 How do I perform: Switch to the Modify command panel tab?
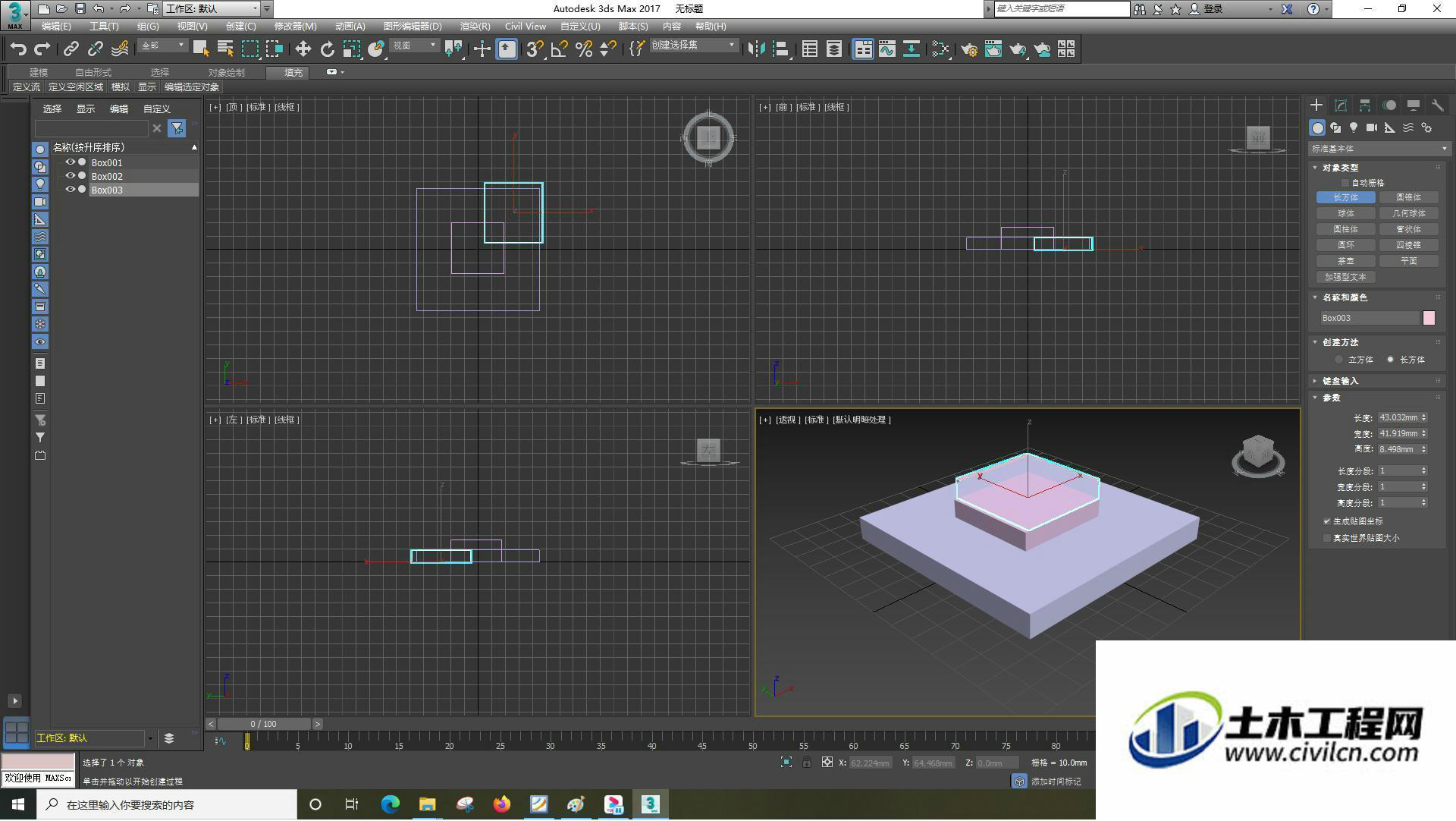[x=1341, y=105]
